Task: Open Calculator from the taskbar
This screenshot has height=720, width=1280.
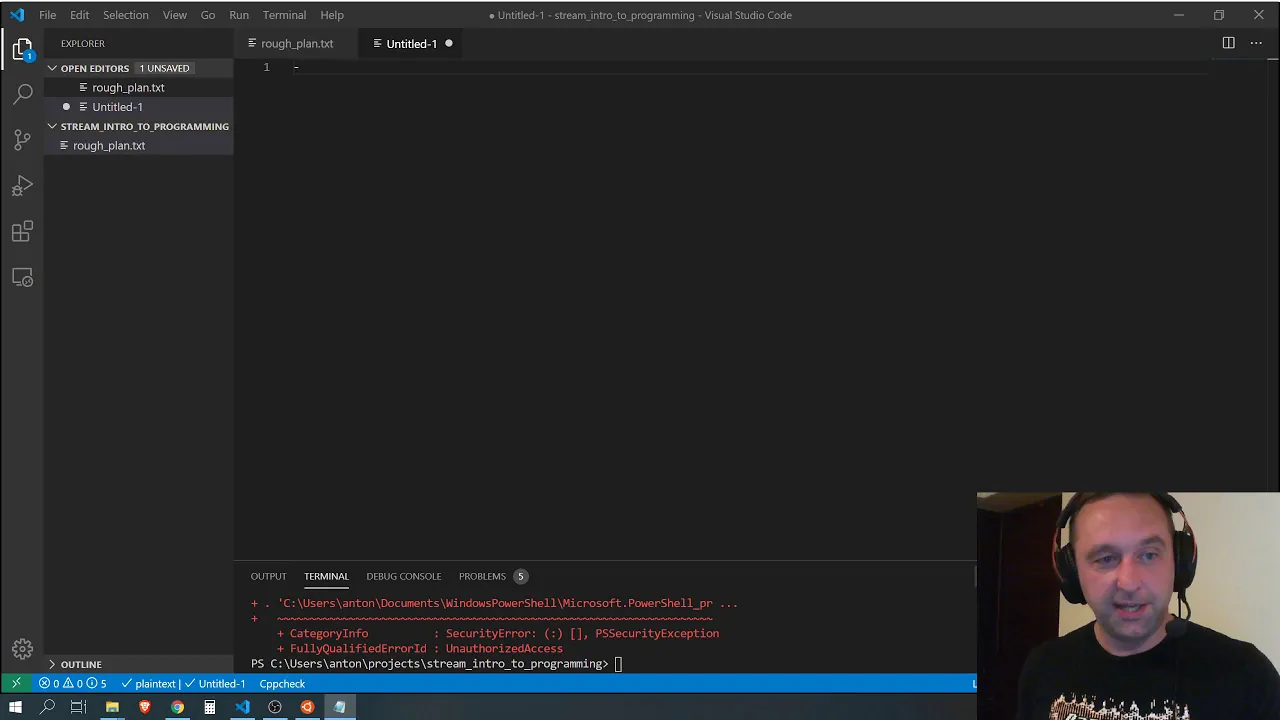Action: coord(210,707)
